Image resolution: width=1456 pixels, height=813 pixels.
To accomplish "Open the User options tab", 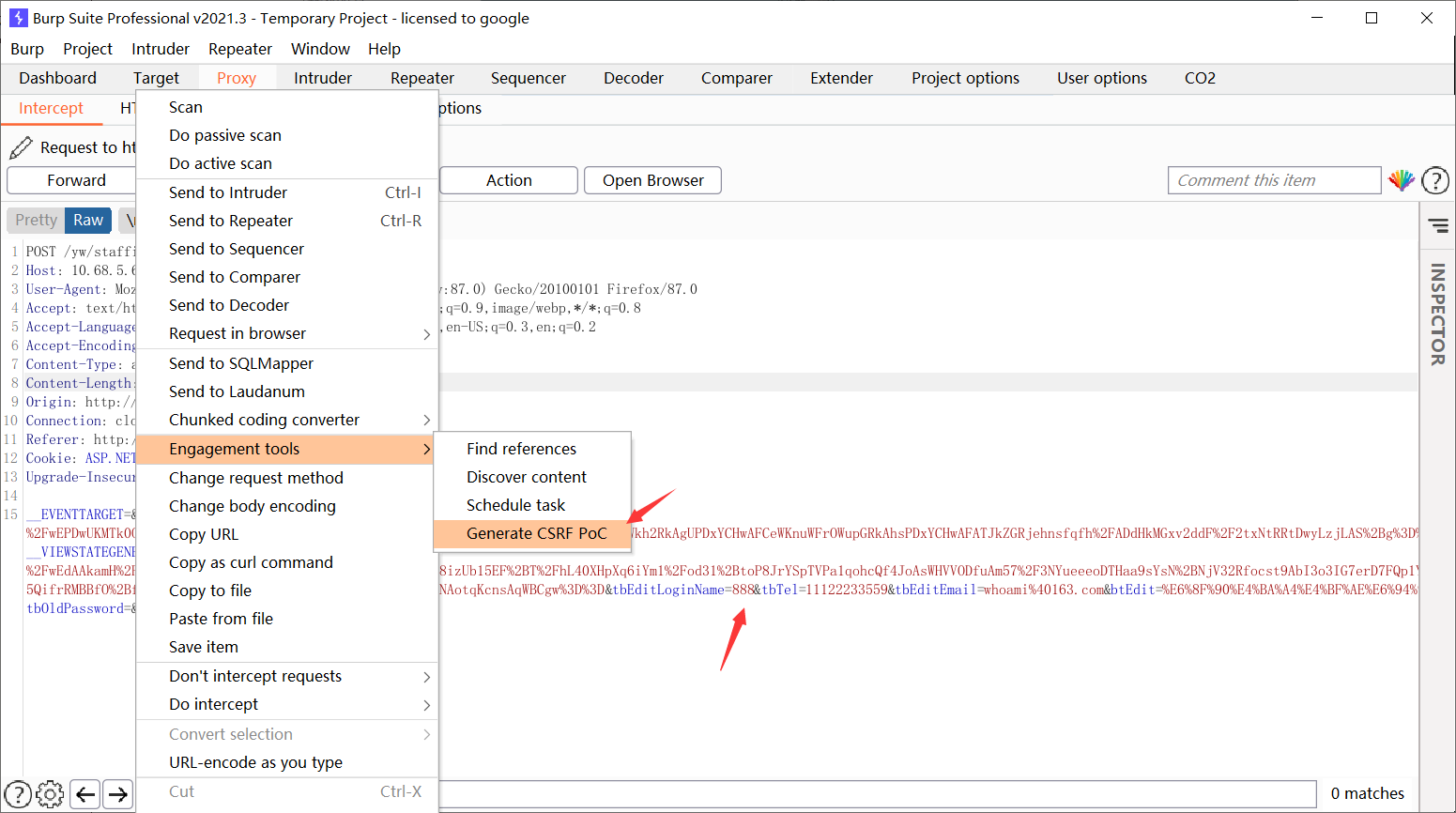I will 1102,78.
